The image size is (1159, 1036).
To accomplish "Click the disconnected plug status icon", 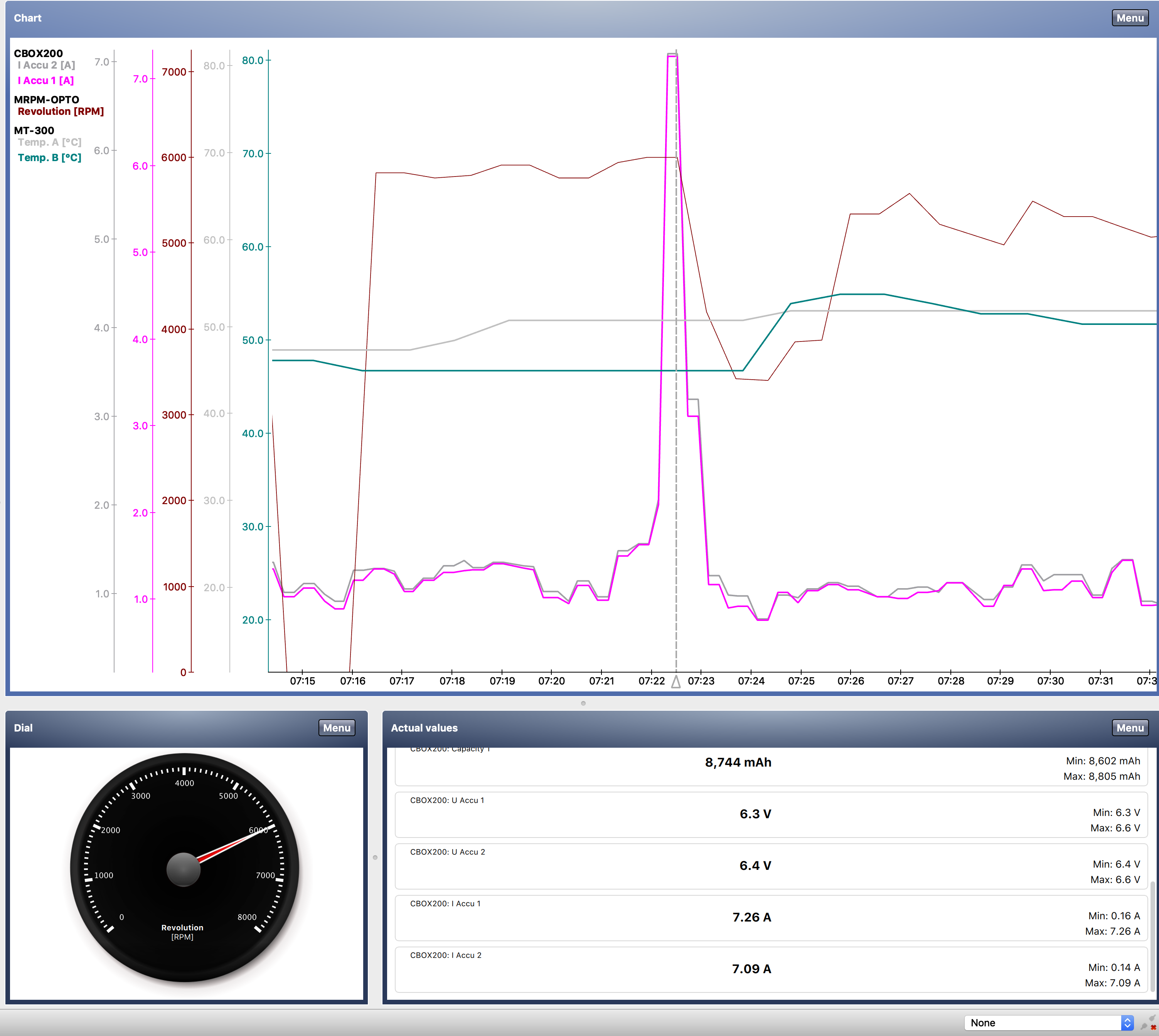I will coord(1148,1023).
